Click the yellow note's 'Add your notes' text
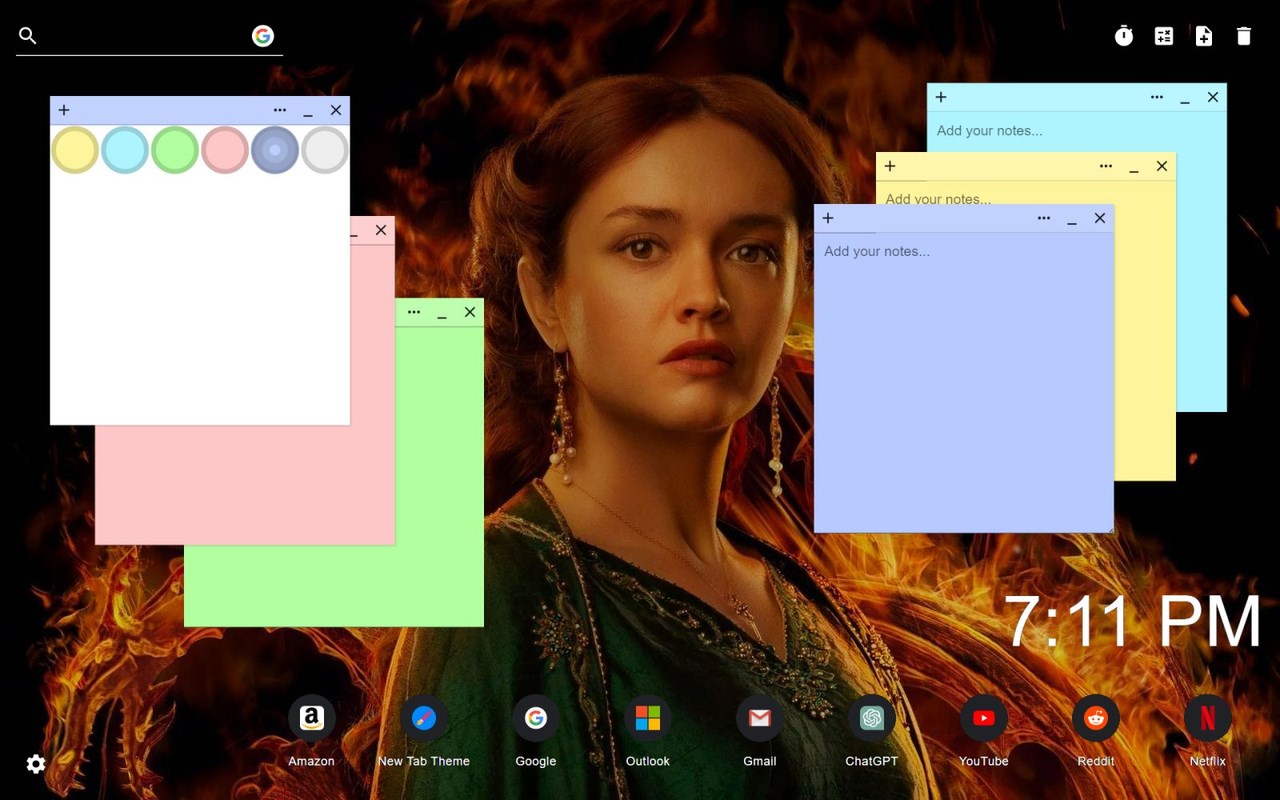This screenshot has height=800, width=1280. (x=938, y=198)
